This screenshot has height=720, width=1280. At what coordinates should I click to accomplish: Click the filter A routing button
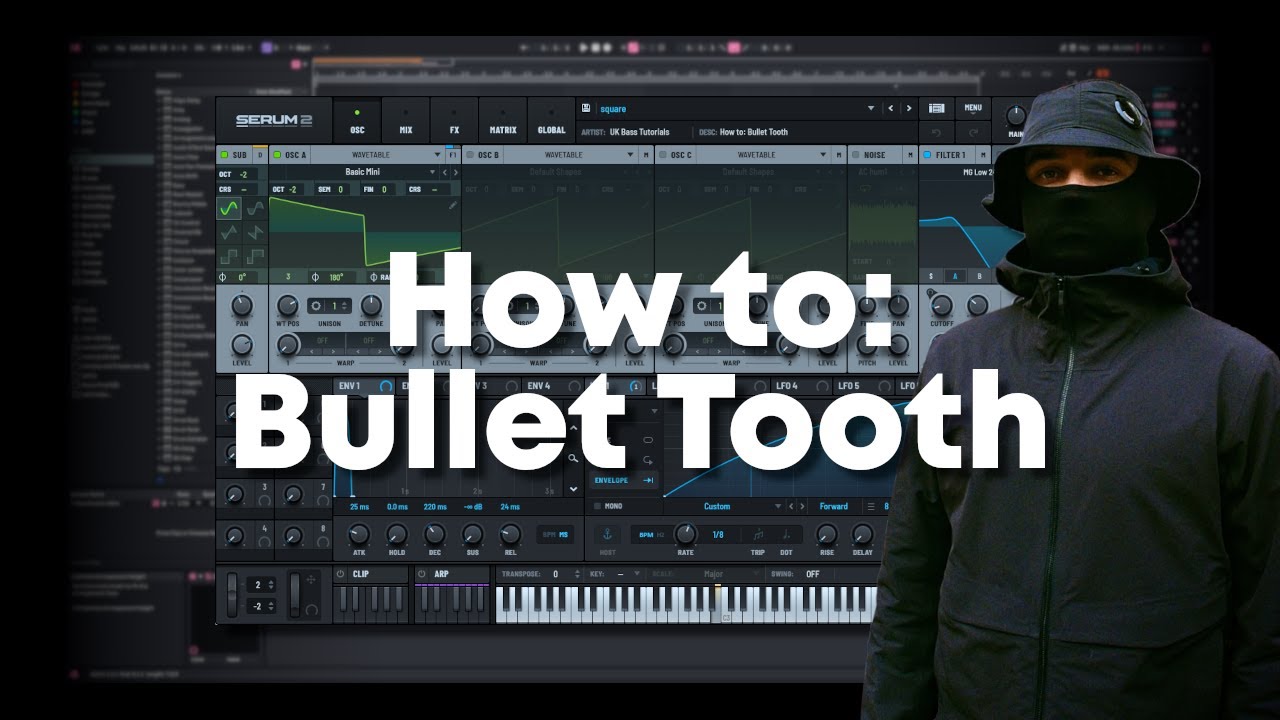tap(955, 276)
